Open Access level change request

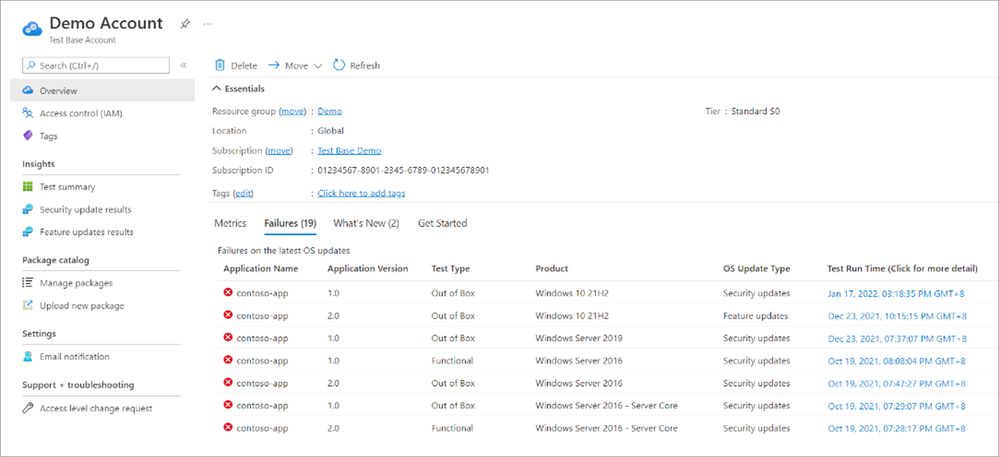pos(95,408)
